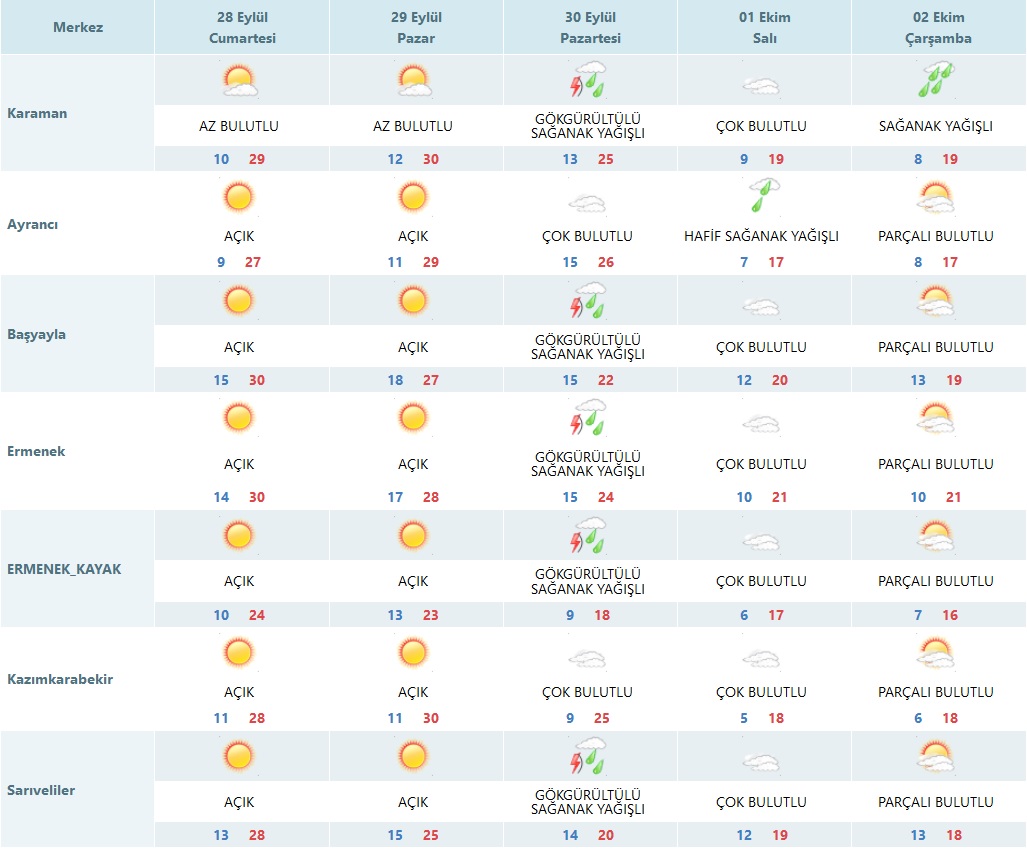This screenshot has height=853, width=1027.
Task: Click the Merkez column header
Action: click(x=78, y=27)
